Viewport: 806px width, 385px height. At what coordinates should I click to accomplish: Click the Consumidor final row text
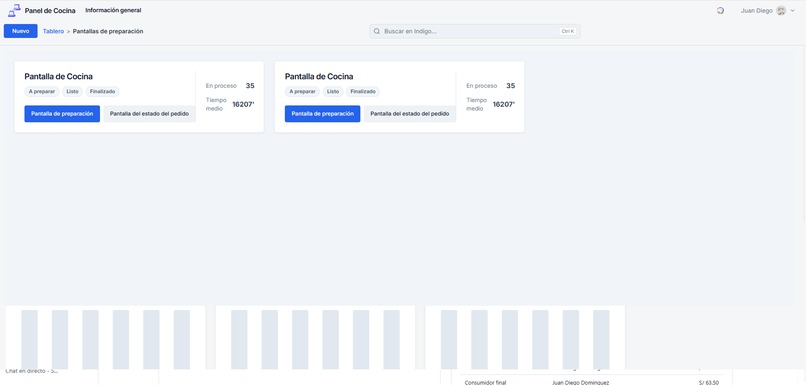tap(485, 382)
